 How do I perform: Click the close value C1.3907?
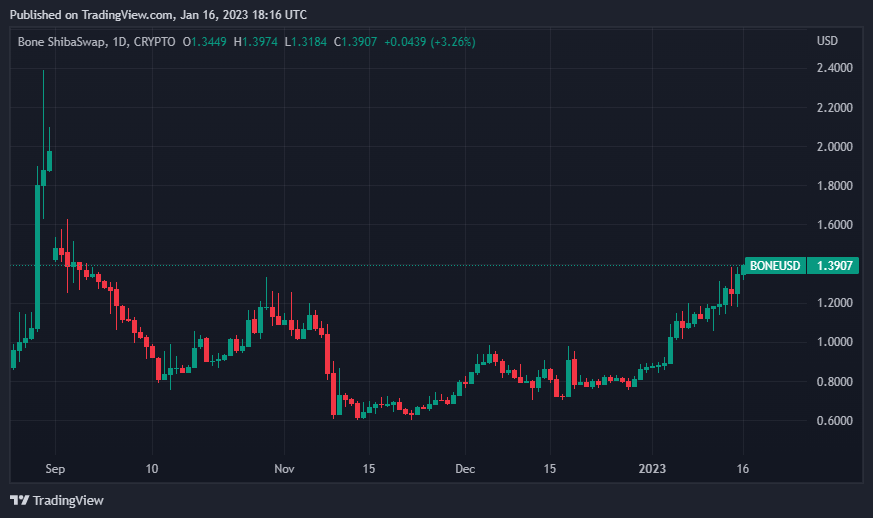point(355,42)
